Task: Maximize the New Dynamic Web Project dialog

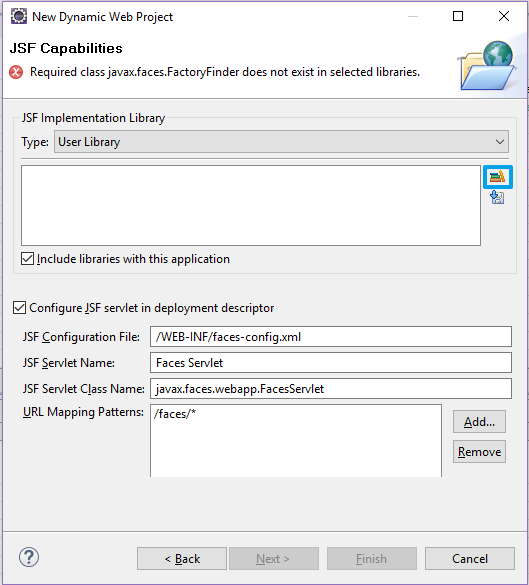Action: tap(458, 16)
